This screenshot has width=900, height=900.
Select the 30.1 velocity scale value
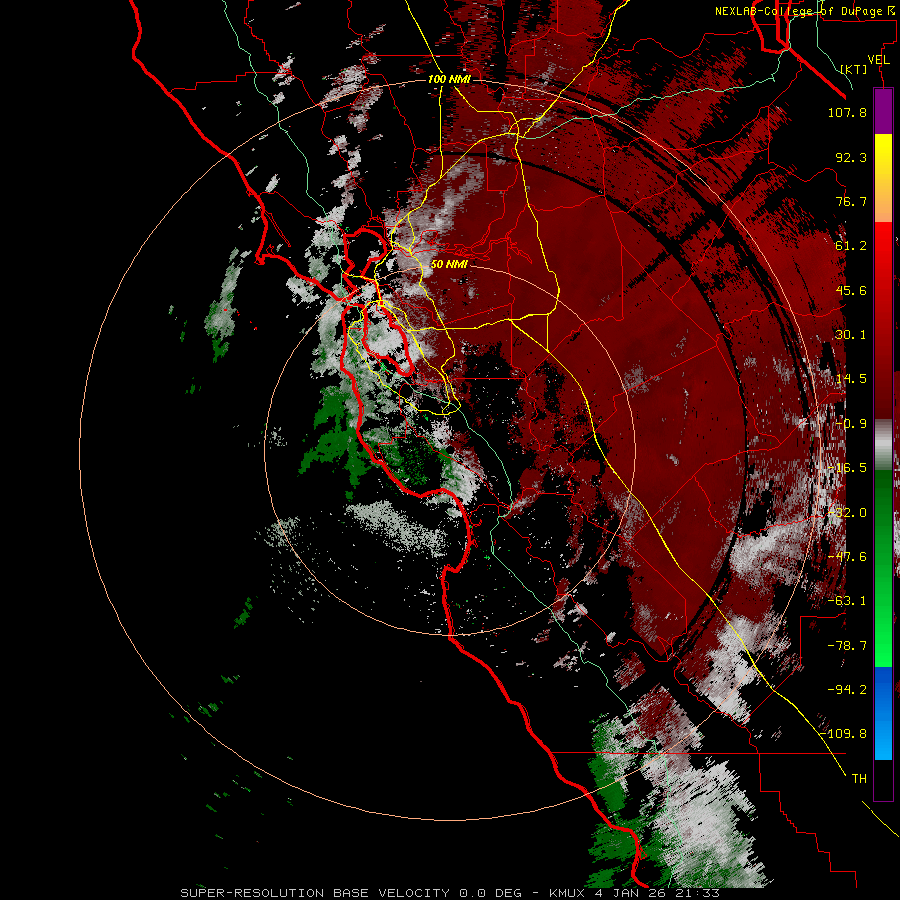[x=851, y=335]
